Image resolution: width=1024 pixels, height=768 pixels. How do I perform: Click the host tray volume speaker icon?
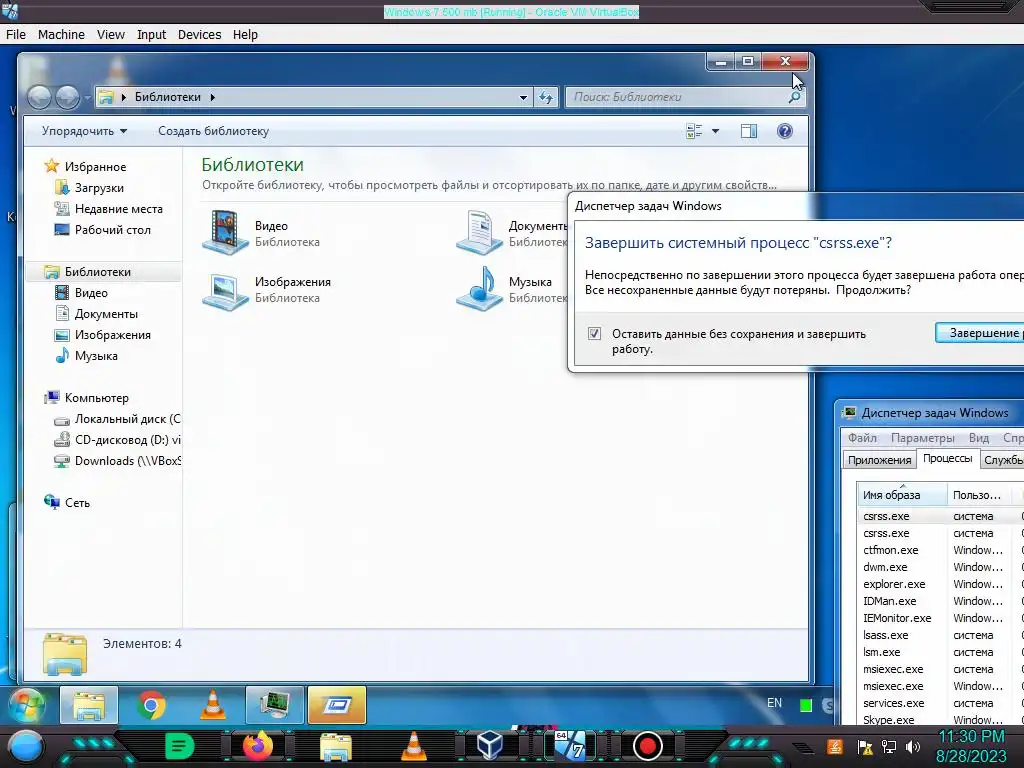[x=913, y=746]
